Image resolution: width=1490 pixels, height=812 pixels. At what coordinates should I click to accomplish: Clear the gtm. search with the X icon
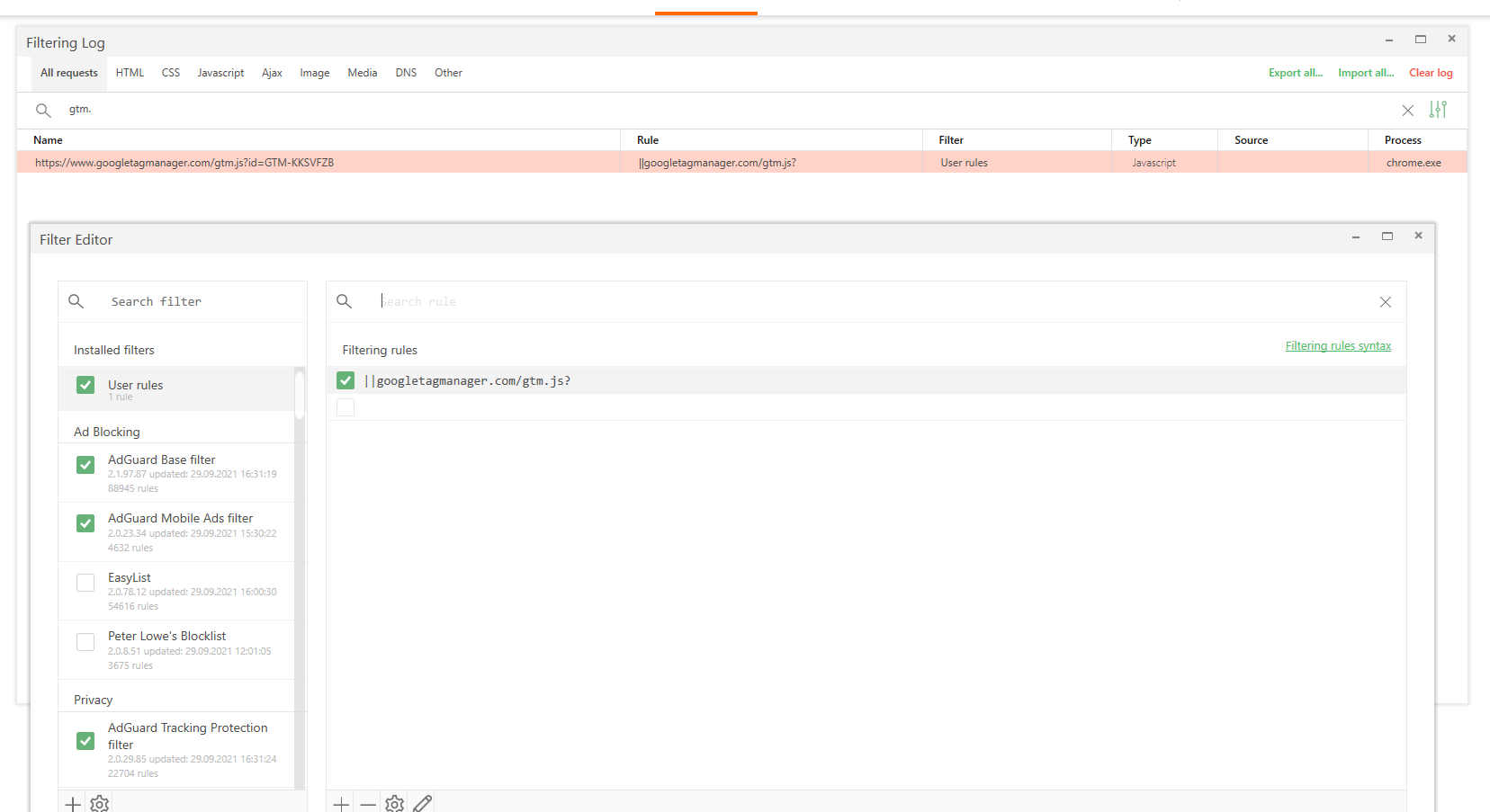click(1407, 110)
